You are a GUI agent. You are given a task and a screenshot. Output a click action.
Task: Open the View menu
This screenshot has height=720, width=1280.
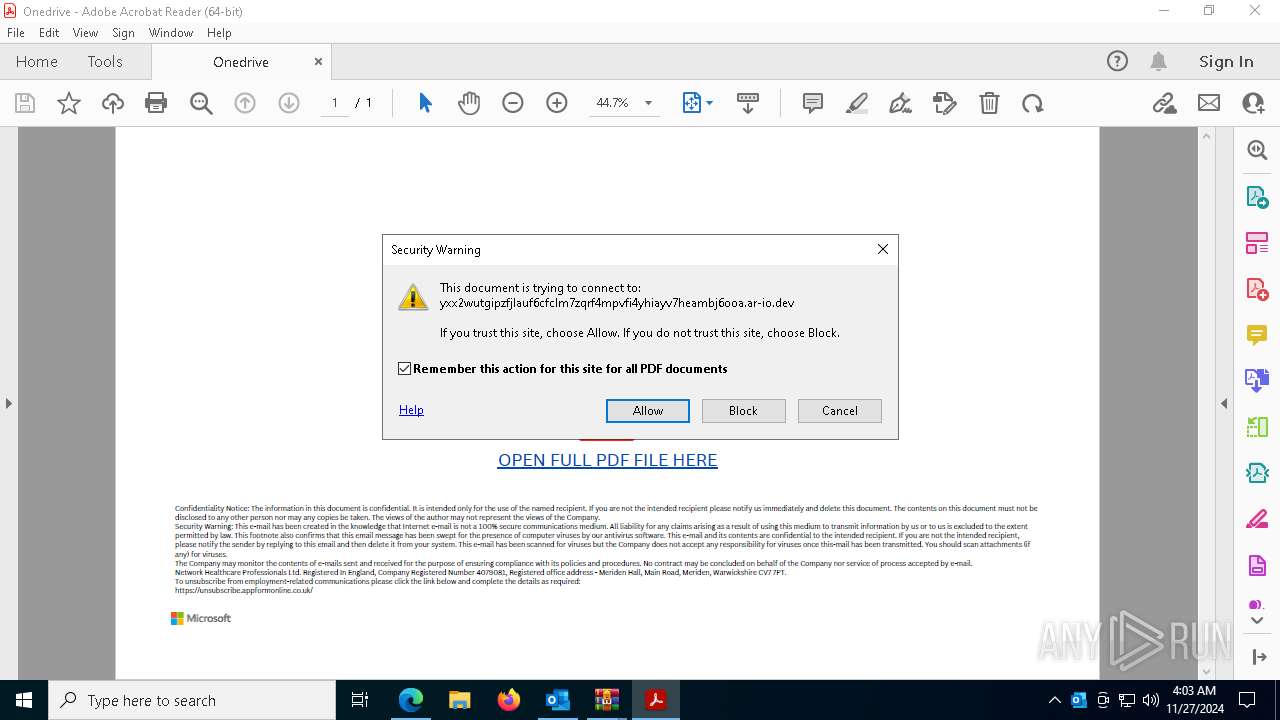(85, 32)
